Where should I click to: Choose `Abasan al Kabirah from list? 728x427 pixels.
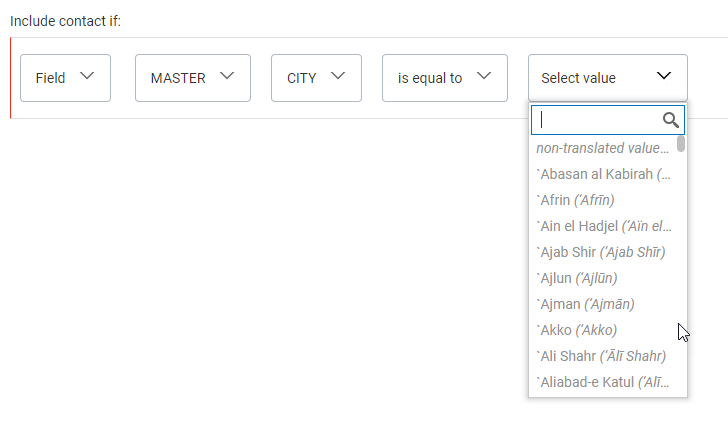point(603,174)
